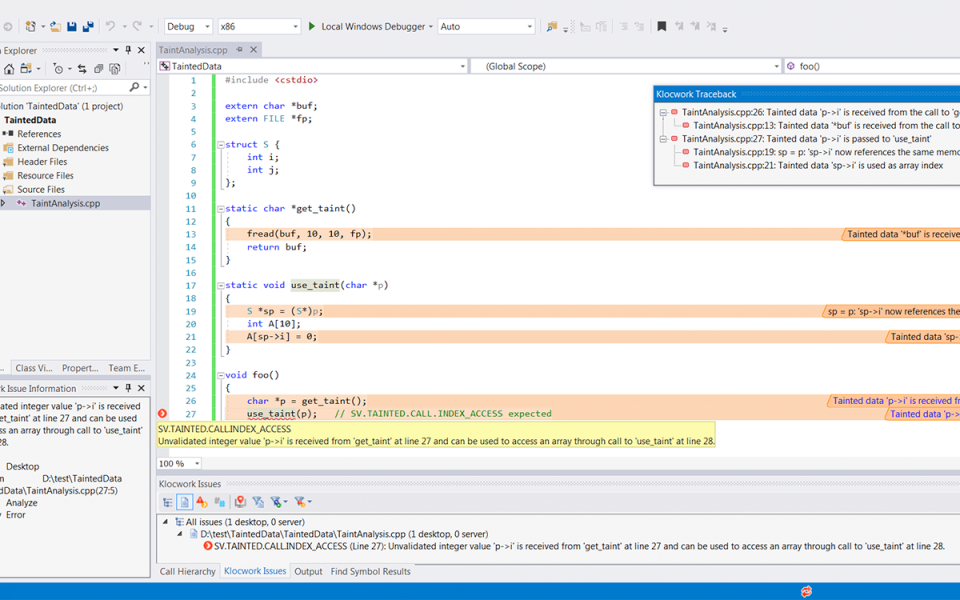Click the Home icon in Solution Explorer toolbar
The height and width of the screenshot is (600, 960).
10,68
